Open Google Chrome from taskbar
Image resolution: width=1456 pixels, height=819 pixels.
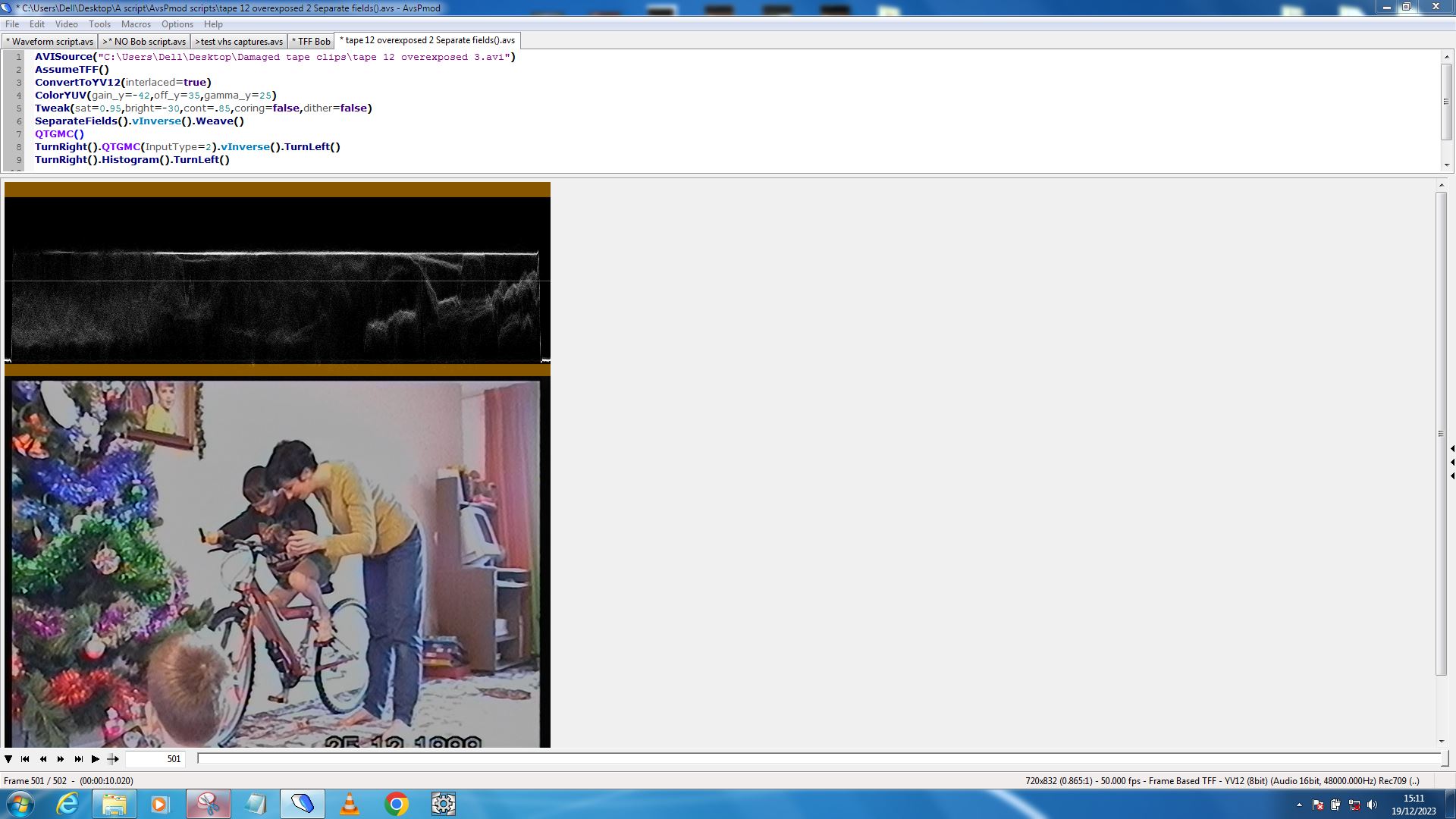[x=396, y=804]
